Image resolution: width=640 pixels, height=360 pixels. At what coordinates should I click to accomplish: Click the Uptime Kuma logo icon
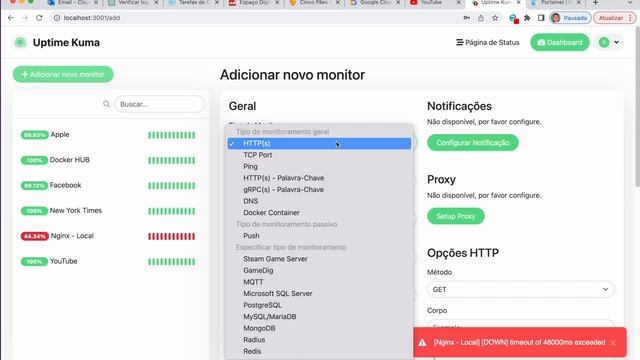[x=20, y=42]
